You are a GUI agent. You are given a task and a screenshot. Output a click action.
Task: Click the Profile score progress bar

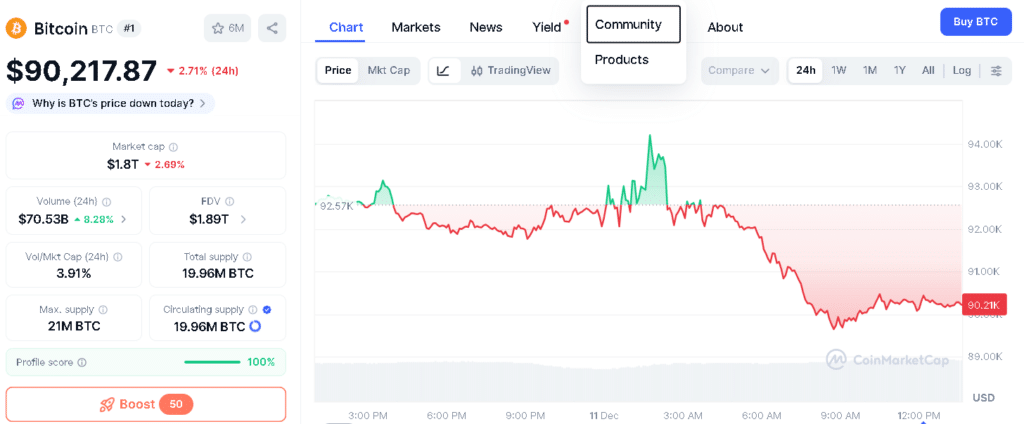tap(212, 362)
